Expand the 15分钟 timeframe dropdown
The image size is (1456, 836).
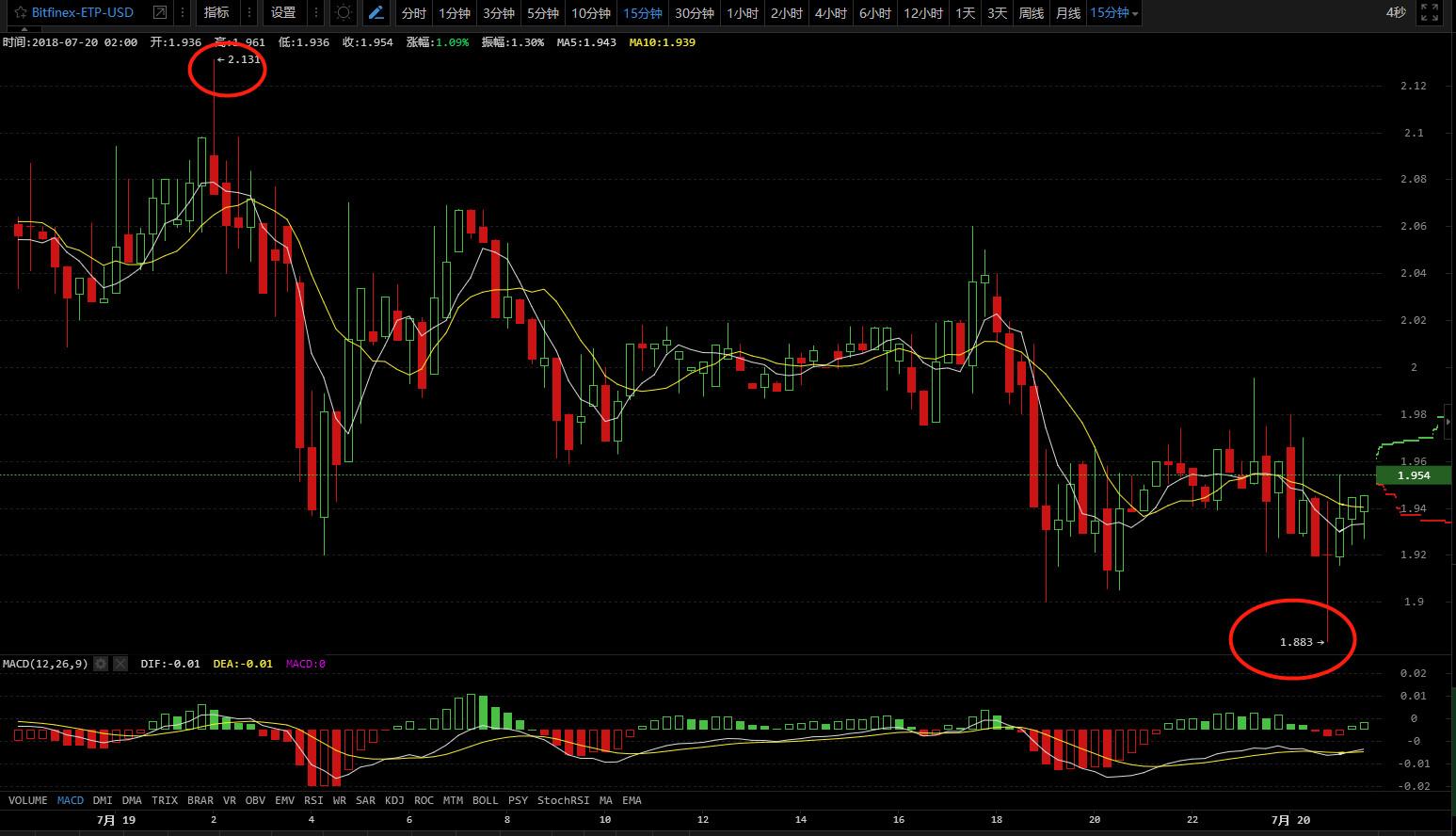click(1114, 13)
